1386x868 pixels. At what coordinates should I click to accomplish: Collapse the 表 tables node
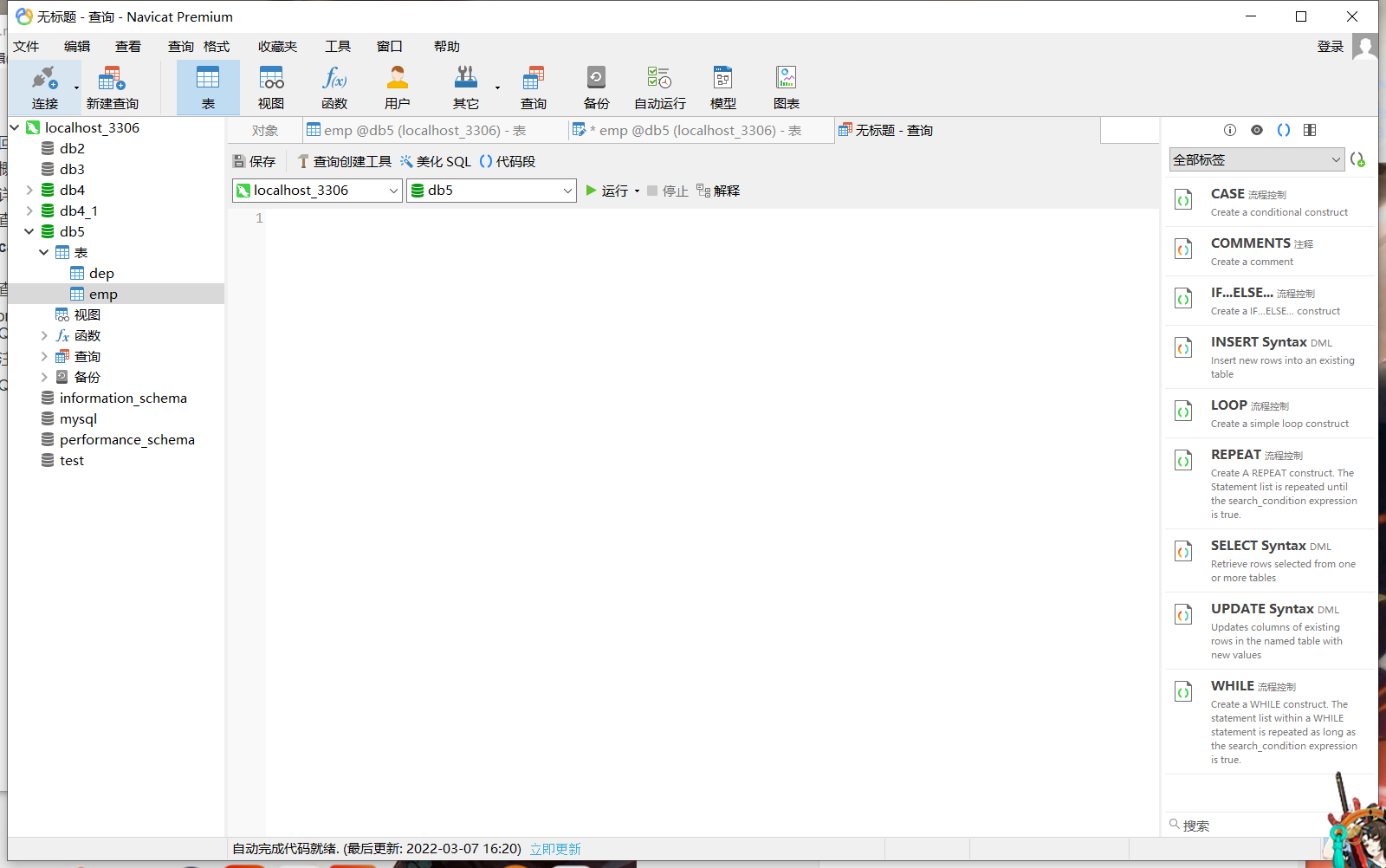click(44, 252)
